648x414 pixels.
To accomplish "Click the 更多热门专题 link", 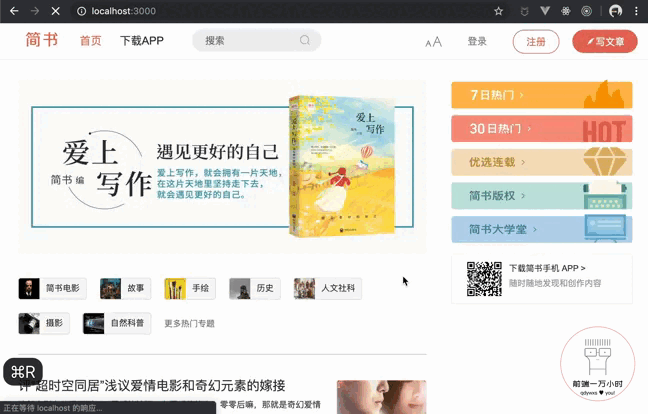I will coord(189,323).
